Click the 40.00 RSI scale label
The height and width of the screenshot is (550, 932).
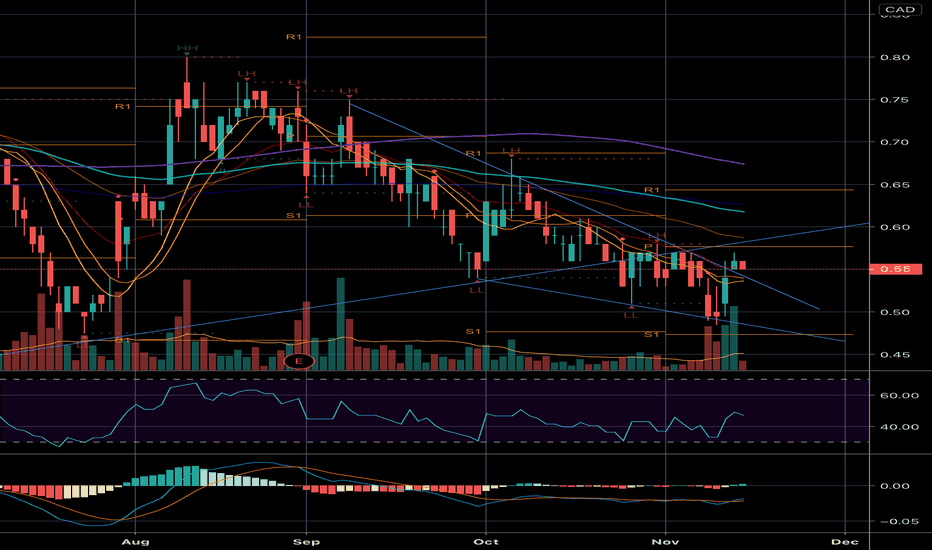click(x=899, y=427)
